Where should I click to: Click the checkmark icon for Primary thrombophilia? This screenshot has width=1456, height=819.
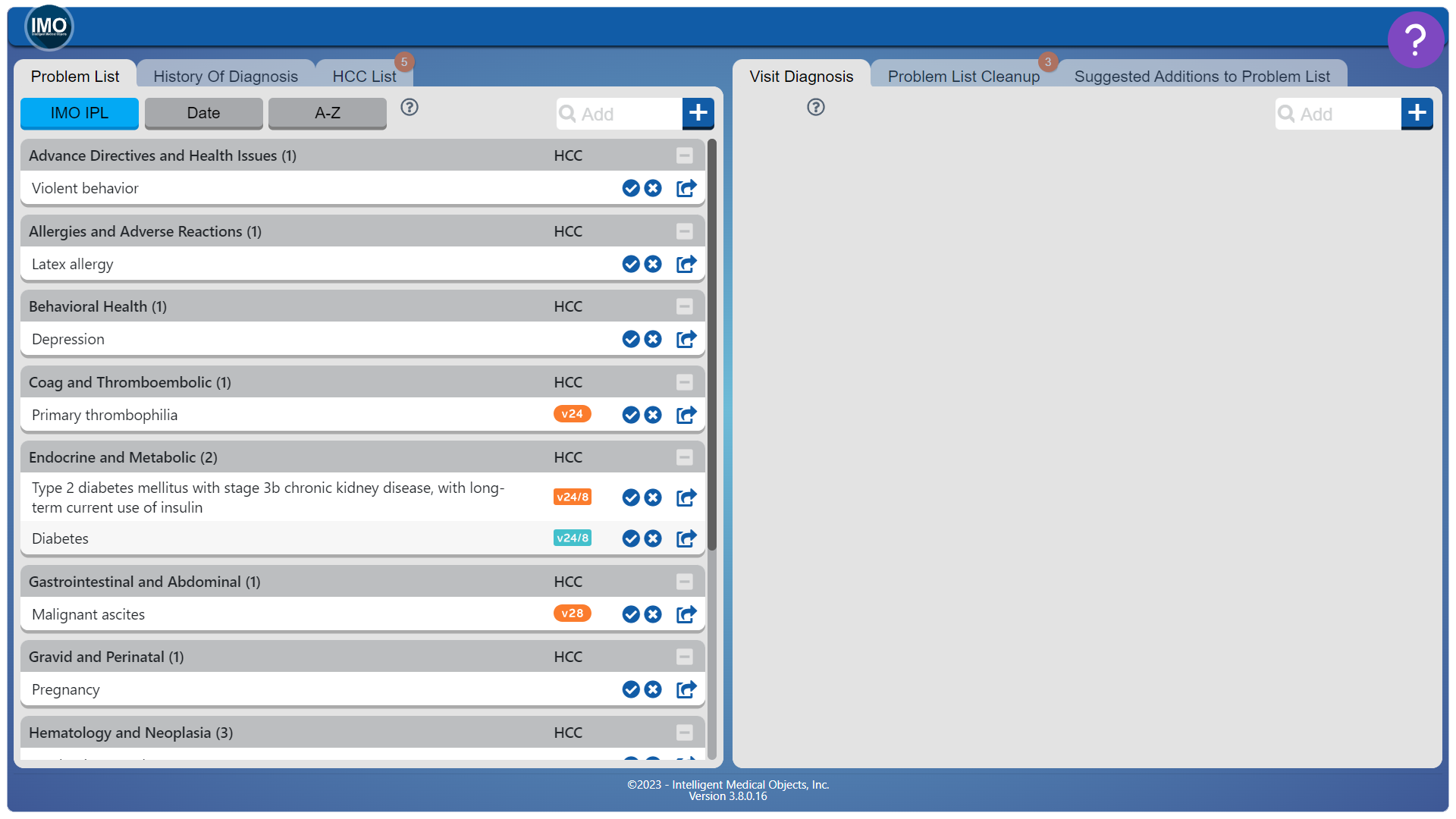631,415
